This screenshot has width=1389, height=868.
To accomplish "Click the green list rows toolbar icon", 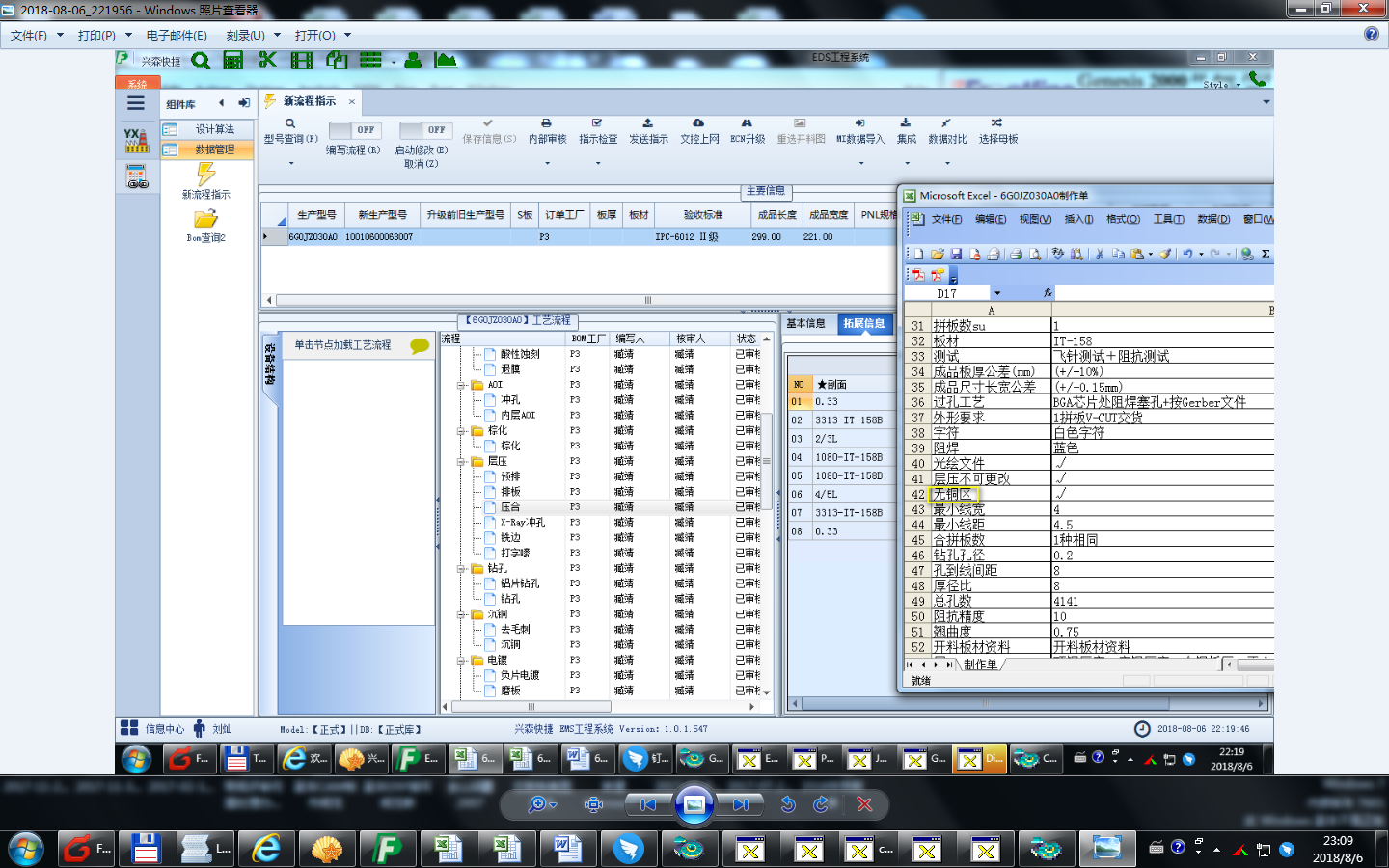I will pyautogui.click(x=370, y=60).
